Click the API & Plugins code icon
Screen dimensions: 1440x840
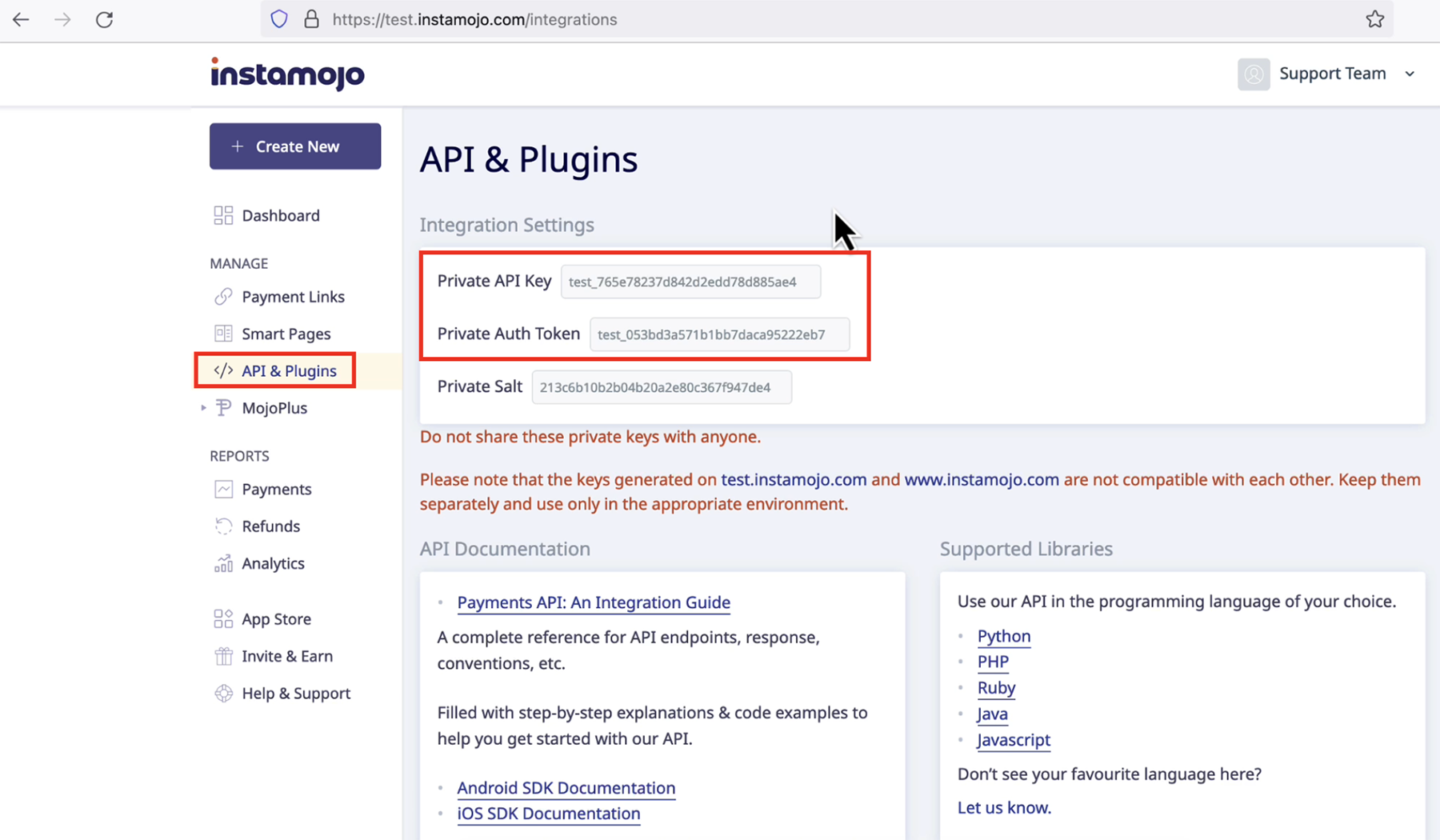click(x=223, y=370)
